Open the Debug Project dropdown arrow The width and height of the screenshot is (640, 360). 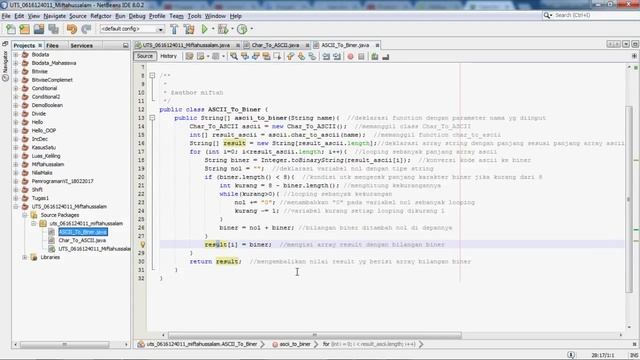click(x=232, y=29)
